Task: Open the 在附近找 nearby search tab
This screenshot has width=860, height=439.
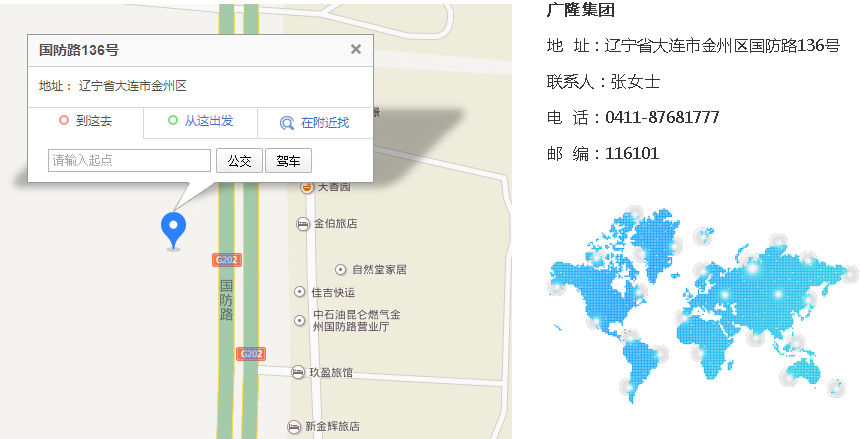Action: pos(315,123)
